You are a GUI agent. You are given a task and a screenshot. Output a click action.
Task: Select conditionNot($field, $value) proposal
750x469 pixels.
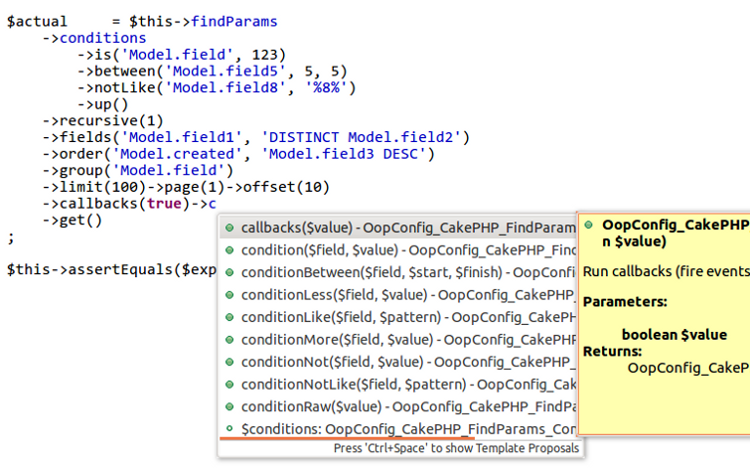tap(398, 362)
